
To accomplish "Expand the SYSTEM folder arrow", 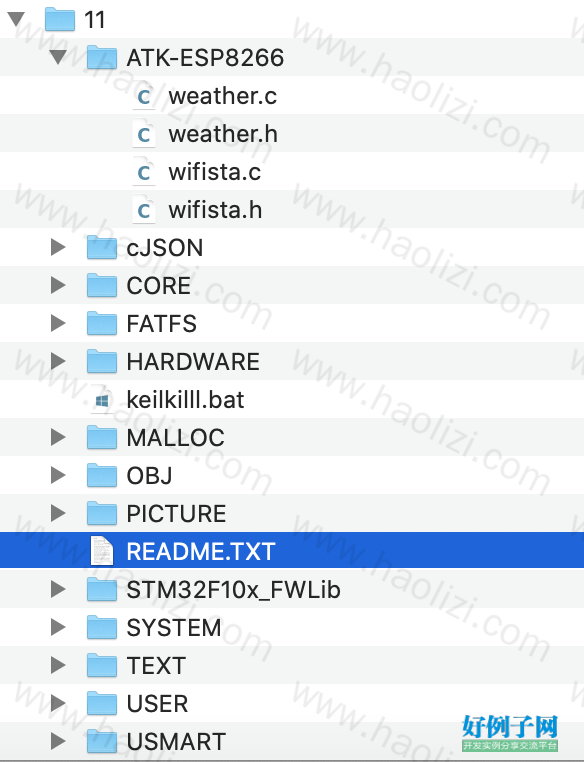I will click(58, 627).
